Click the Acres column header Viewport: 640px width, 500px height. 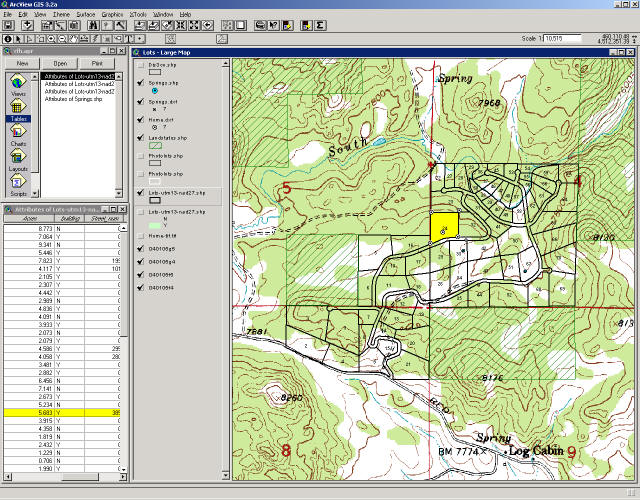click(29, 219)
